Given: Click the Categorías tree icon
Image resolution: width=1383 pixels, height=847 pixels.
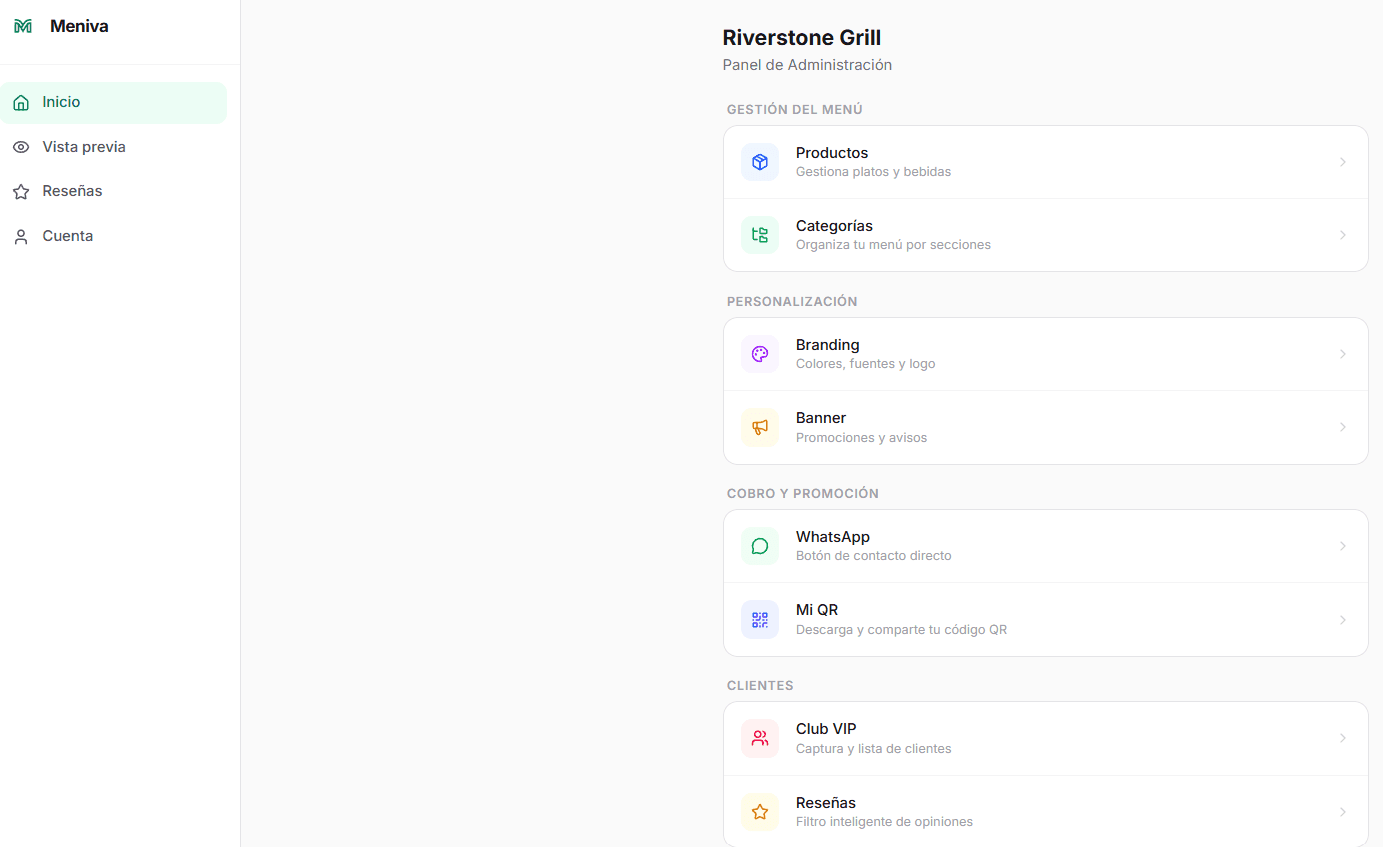Looking at the screenshot, I should (x=760, y=235).
